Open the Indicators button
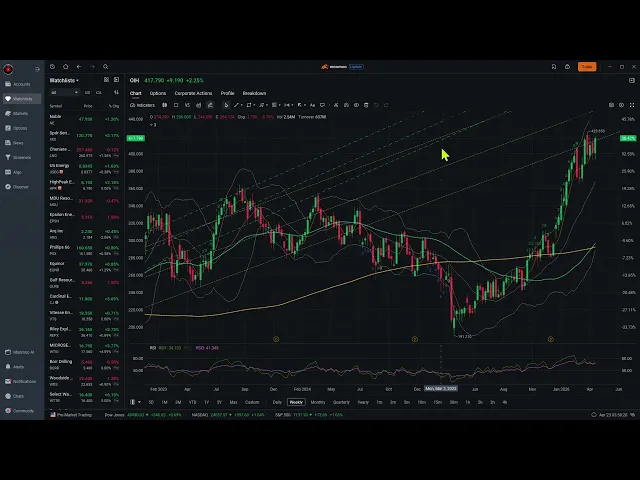The height and width of the screenshot is (480, 640). coord(142,105)
